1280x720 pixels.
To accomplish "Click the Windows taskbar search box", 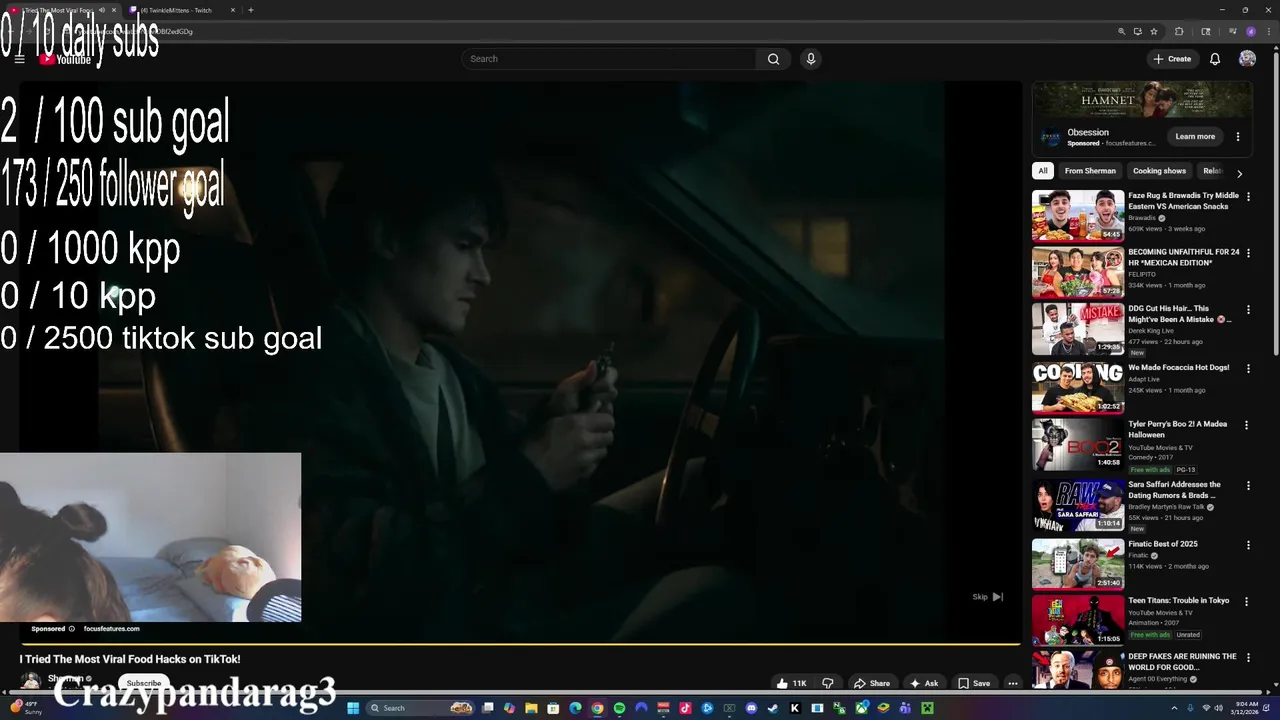I will [x=421, y=708].
